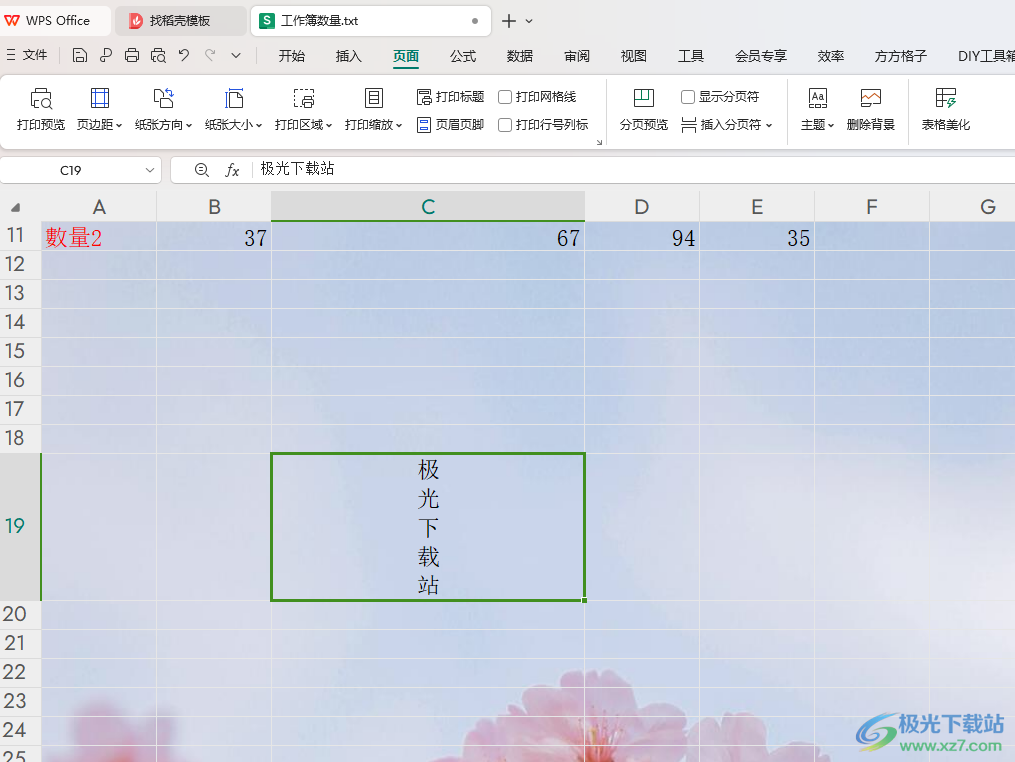Switch to the Insert (插入) tab
Viewport: 1015px width, 762px height.
(349, 56)
